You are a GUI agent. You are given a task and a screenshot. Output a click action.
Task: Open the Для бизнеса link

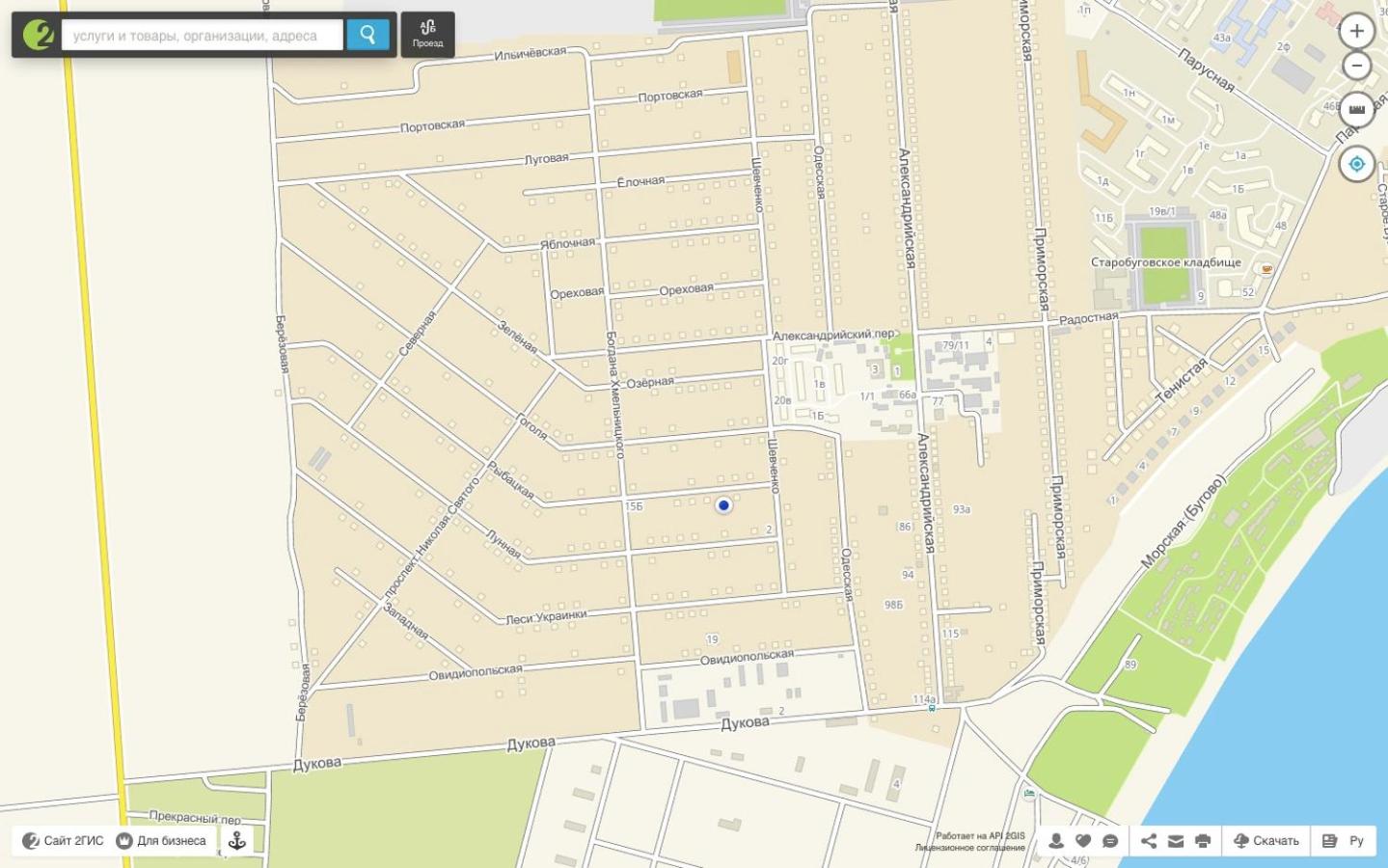point(161,841)
